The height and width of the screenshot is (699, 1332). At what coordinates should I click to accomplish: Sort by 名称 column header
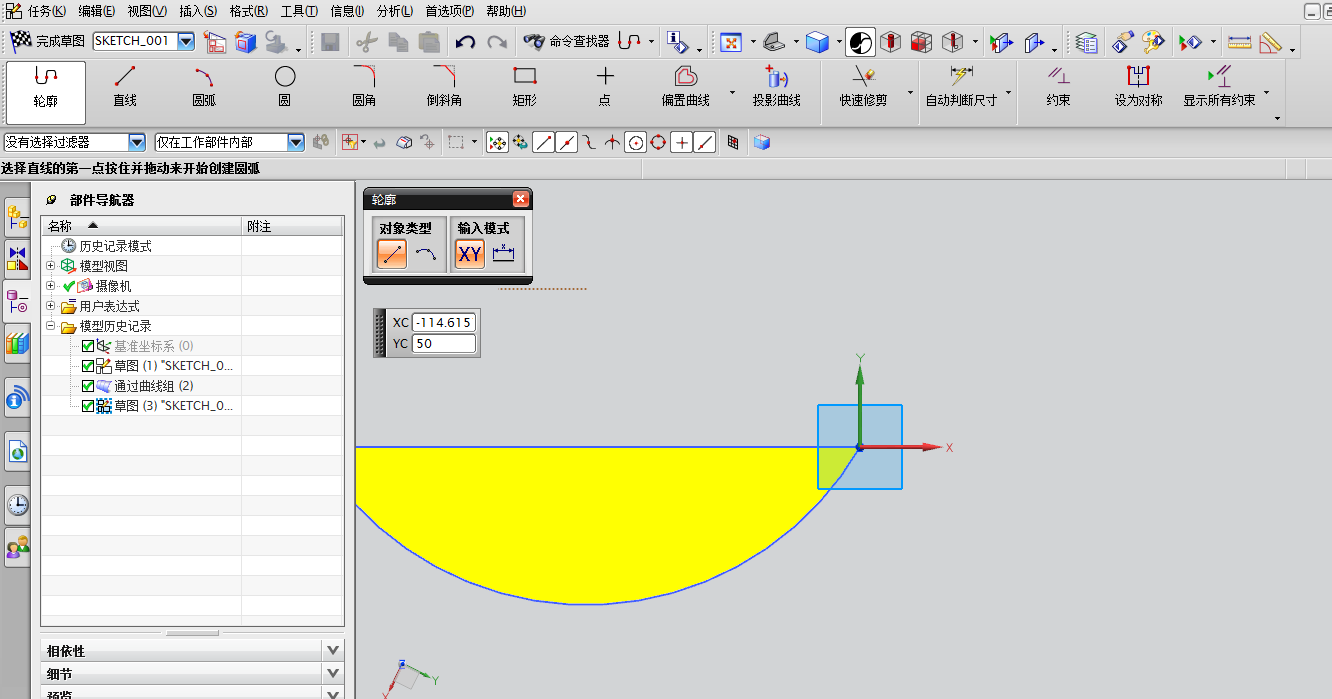click(x=141, y=226)
